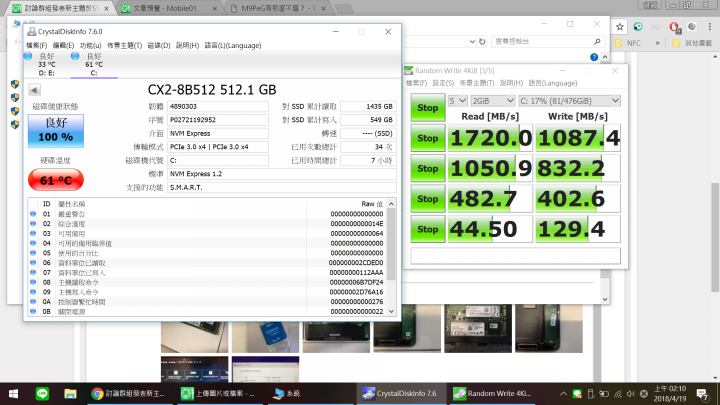This screenshot has height=405, width=720.
Task: Open the fifth photo thumbnail showing the SSD label
Action: tap(478, 328)
